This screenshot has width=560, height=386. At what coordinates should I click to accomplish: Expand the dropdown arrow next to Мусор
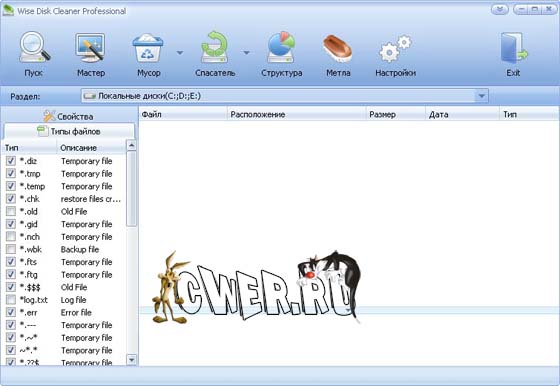pos(180,53)
